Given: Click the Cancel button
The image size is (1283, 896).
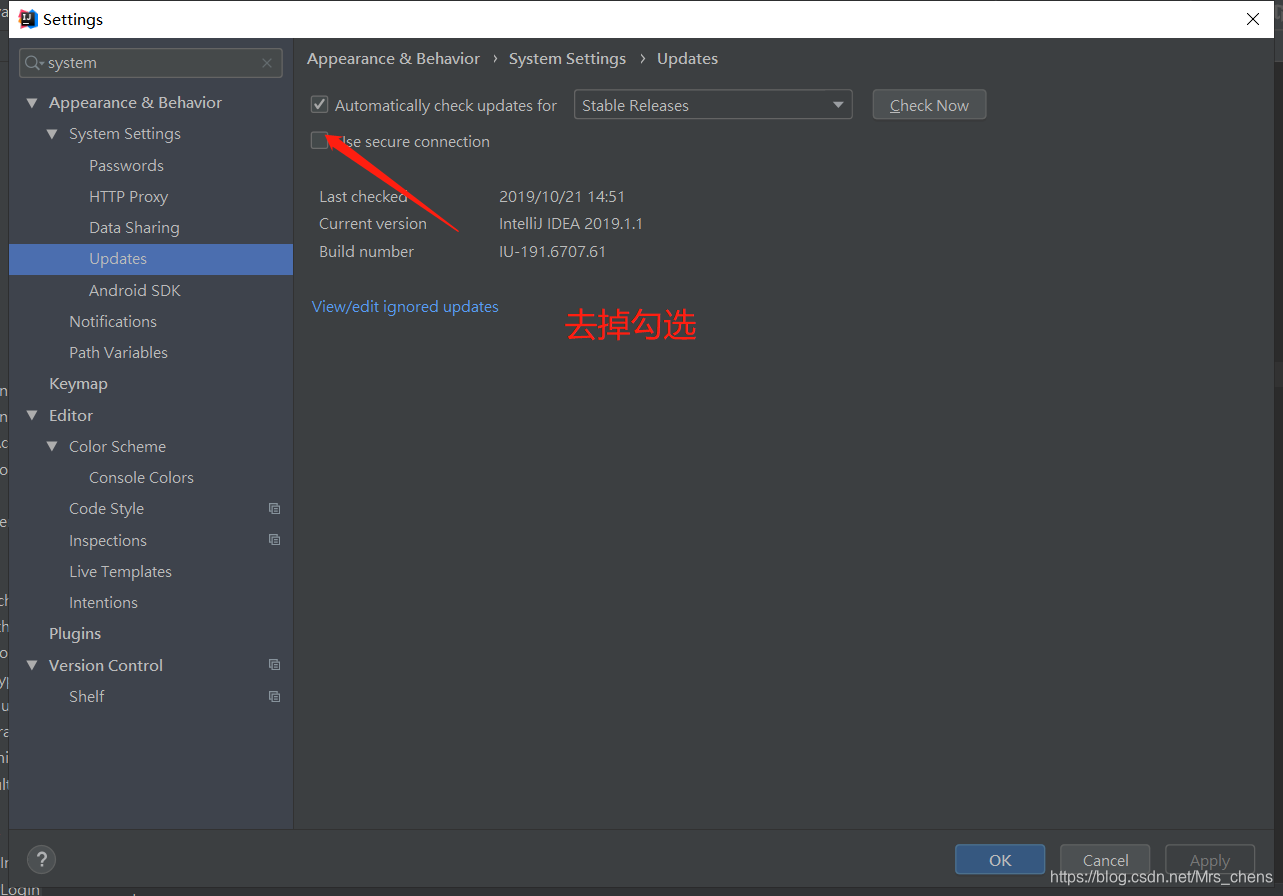Looking at the screenshot, I should pyautogui.click(x=1105, y=860).
